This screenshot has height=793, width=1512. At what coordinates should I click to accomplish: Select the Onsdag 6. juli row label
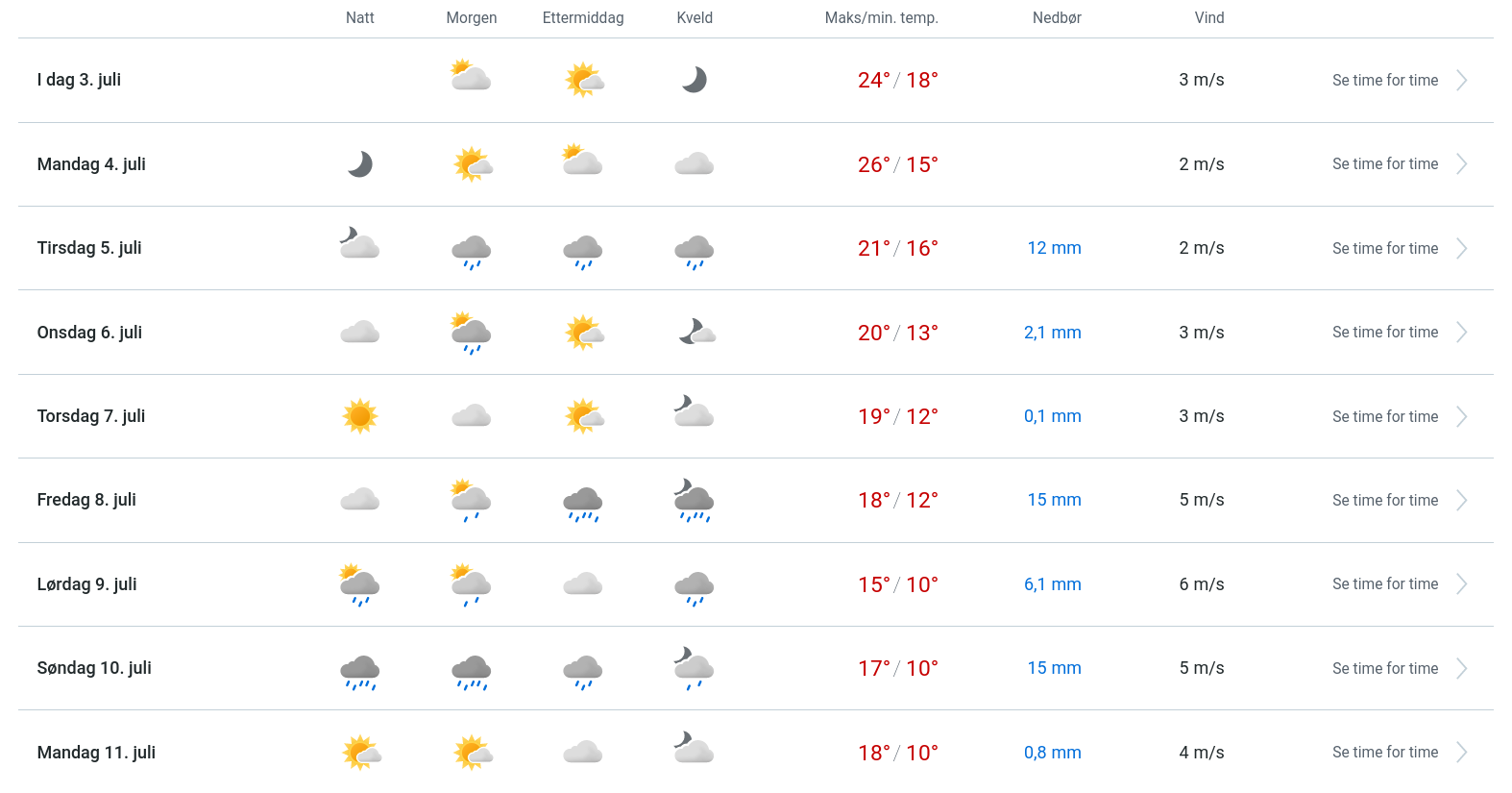pos(89,333)
